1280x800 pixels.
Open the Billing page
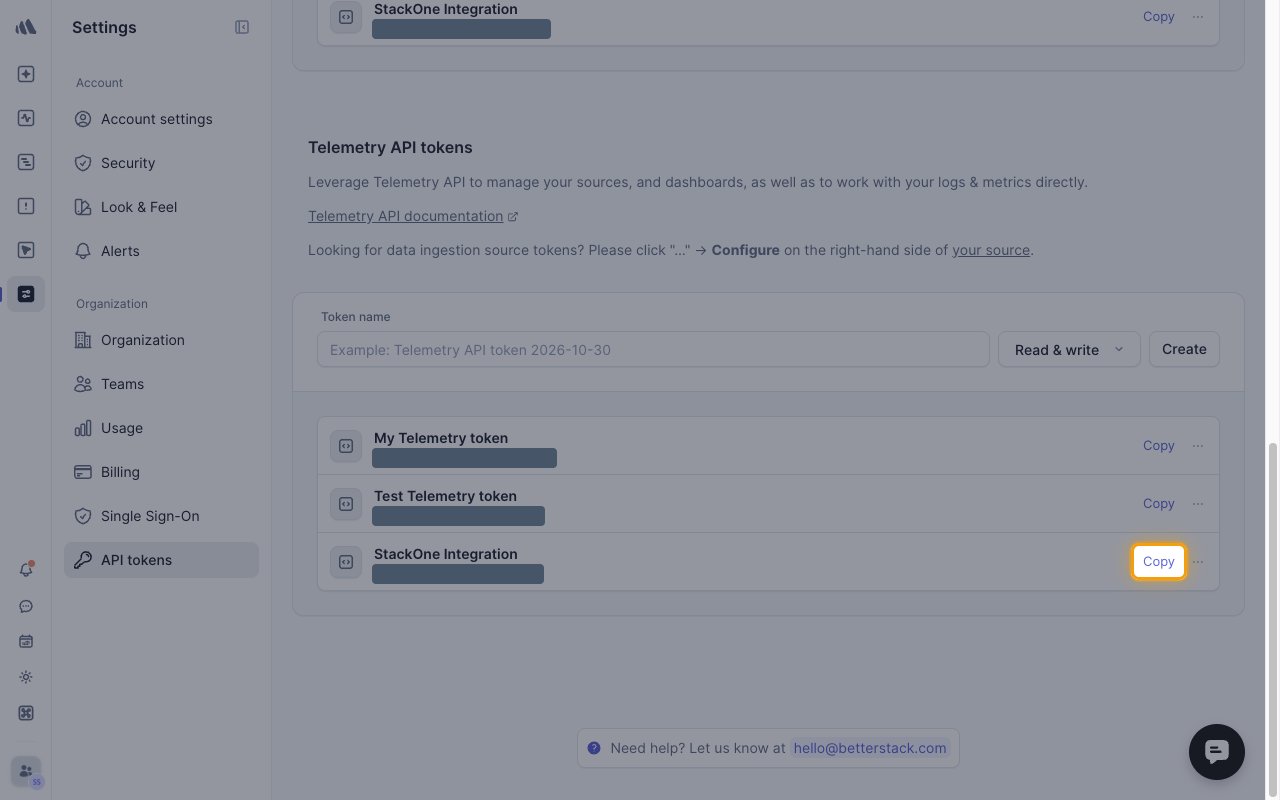point(161,472)
